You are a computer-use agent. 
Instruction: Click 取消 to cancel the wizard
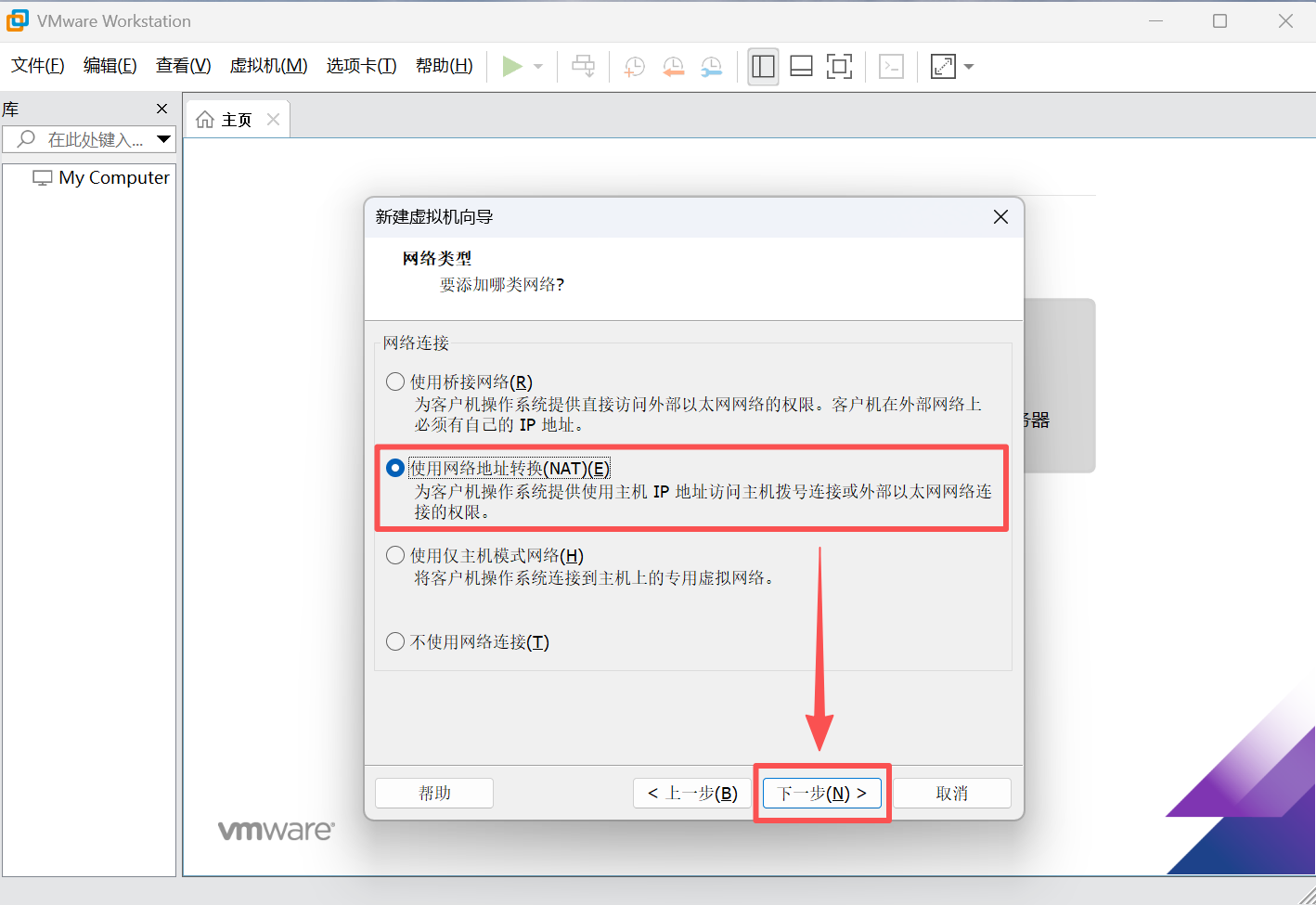[x=952, y=793]
